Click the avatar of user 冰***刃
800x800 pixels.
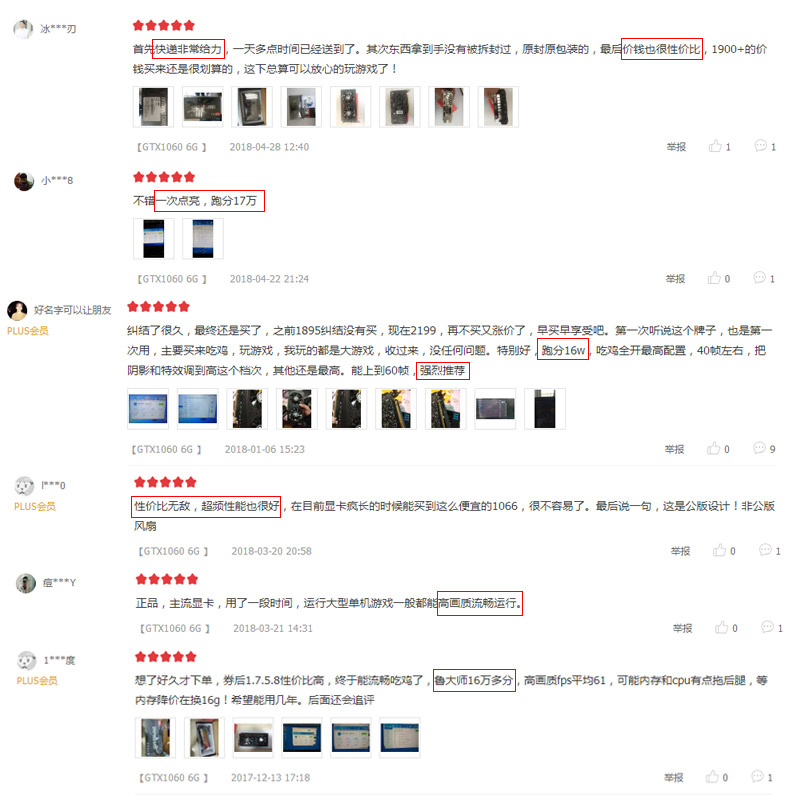pos(23,29)
